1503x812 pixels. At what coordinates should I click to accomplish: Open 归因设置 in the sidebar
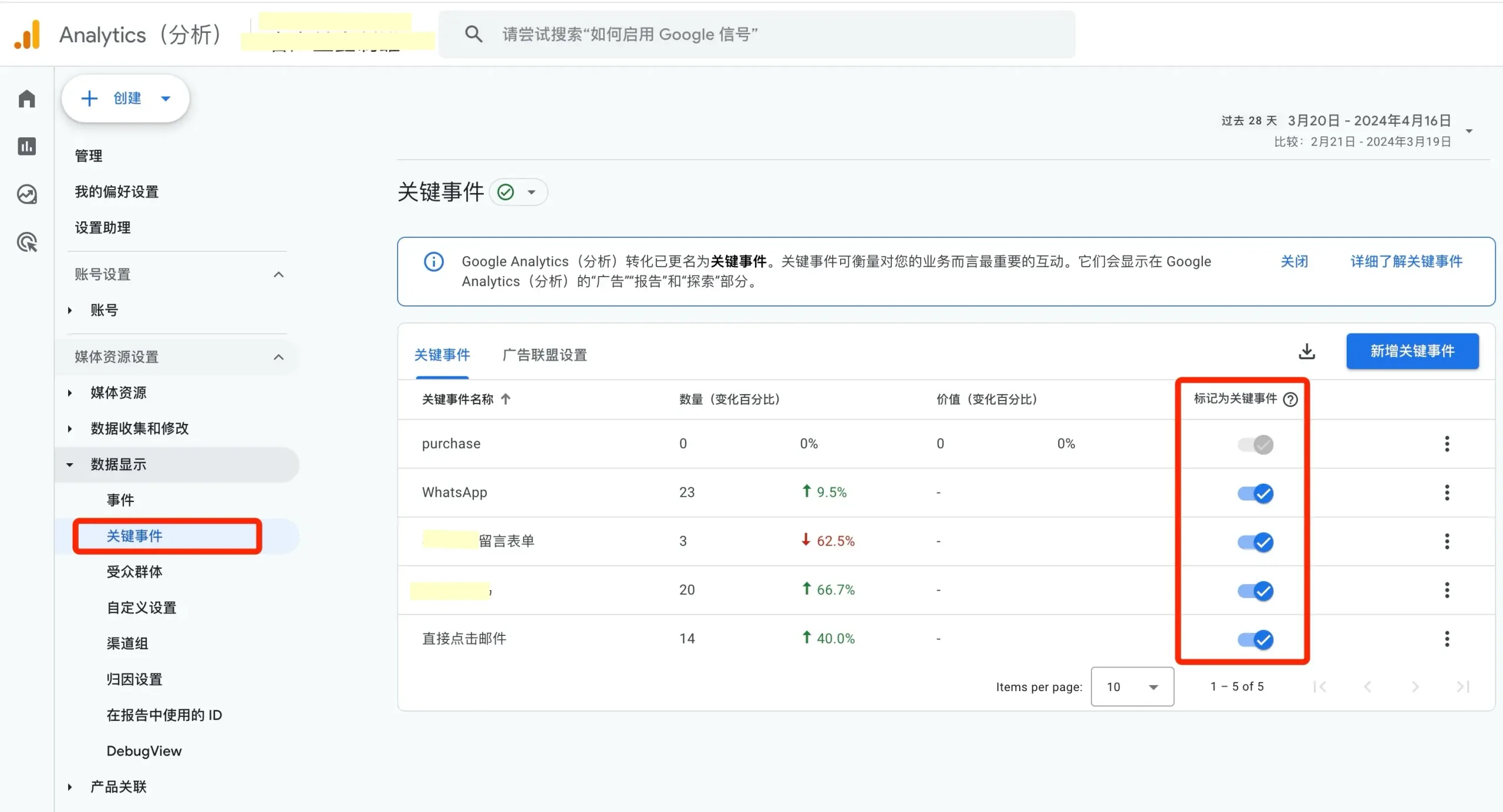click(x=134, y=679)
